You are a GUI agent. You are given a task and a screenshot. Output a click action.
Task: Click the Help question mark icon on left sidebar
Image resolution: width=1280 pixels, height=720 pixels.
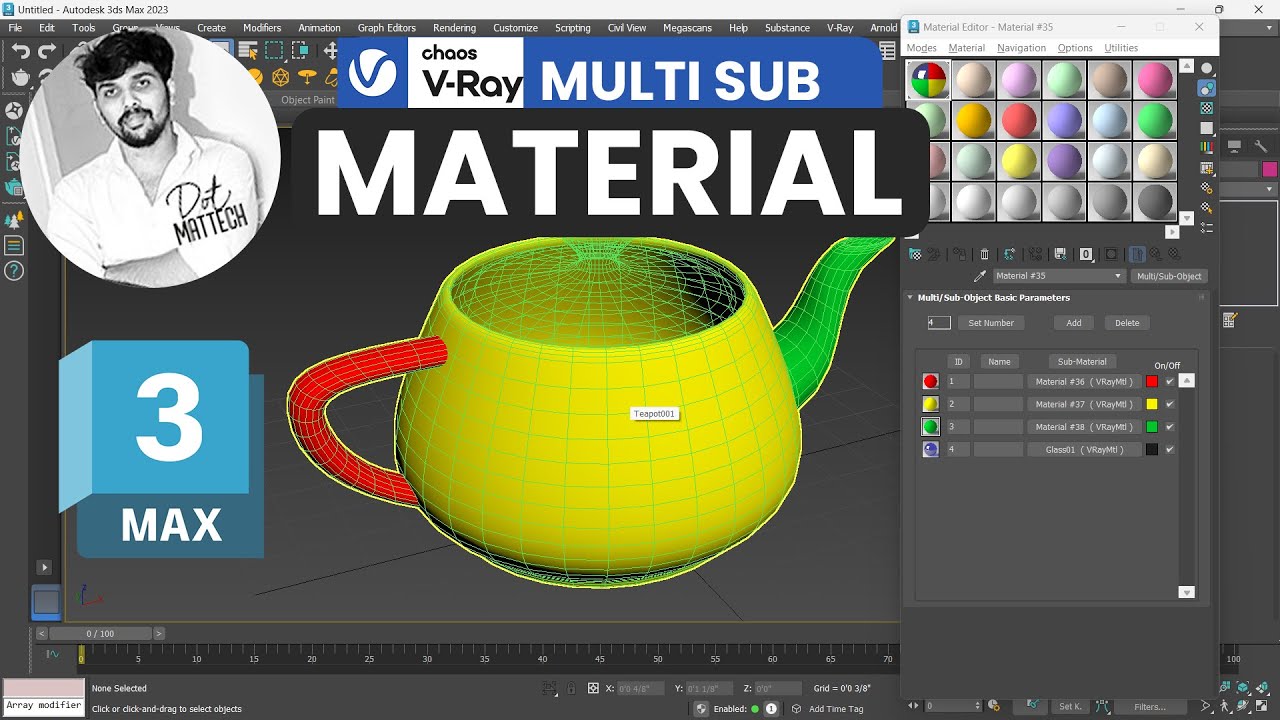[14, 271]
